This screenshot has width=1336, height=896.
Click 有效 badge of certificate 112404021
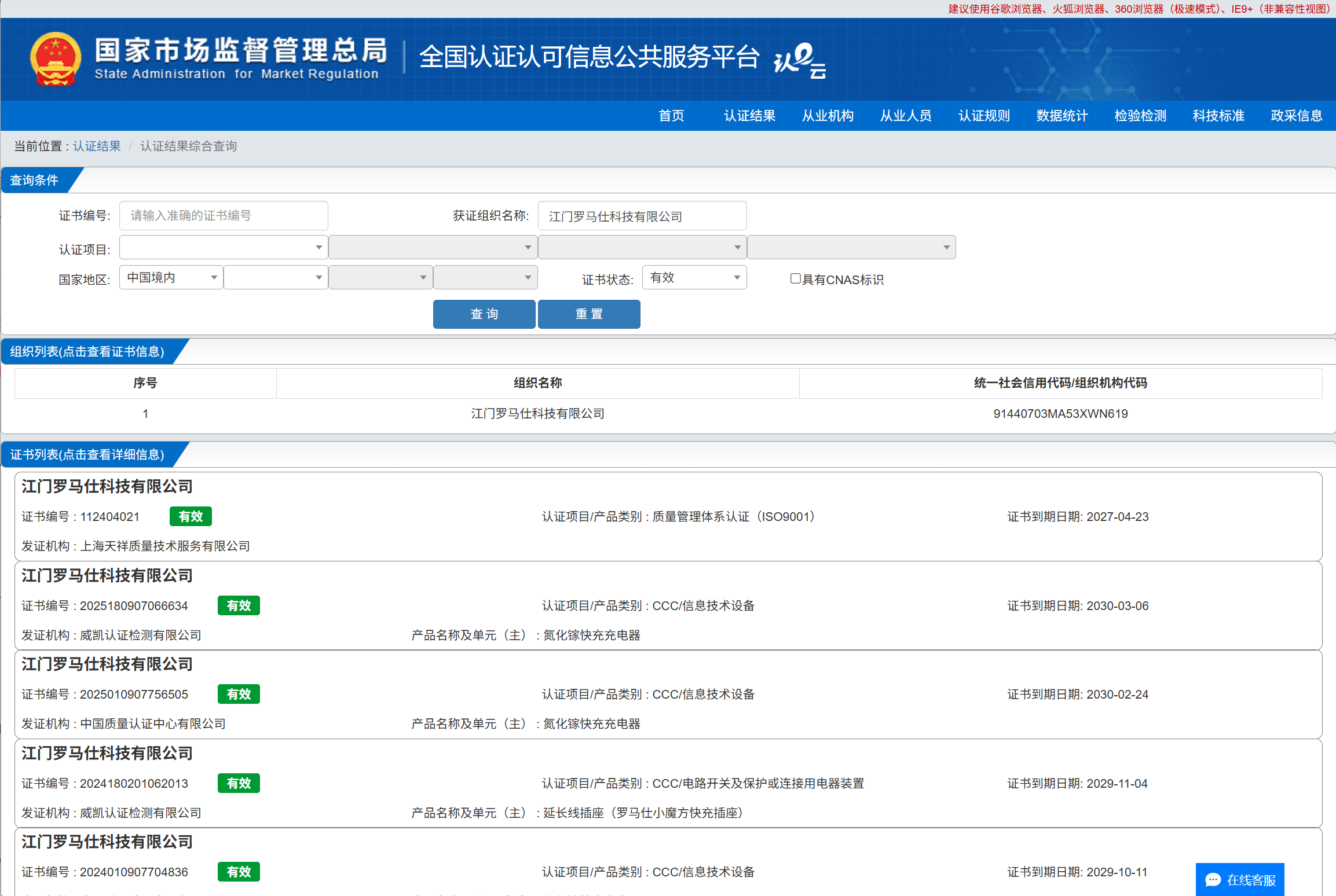[191, 516]
